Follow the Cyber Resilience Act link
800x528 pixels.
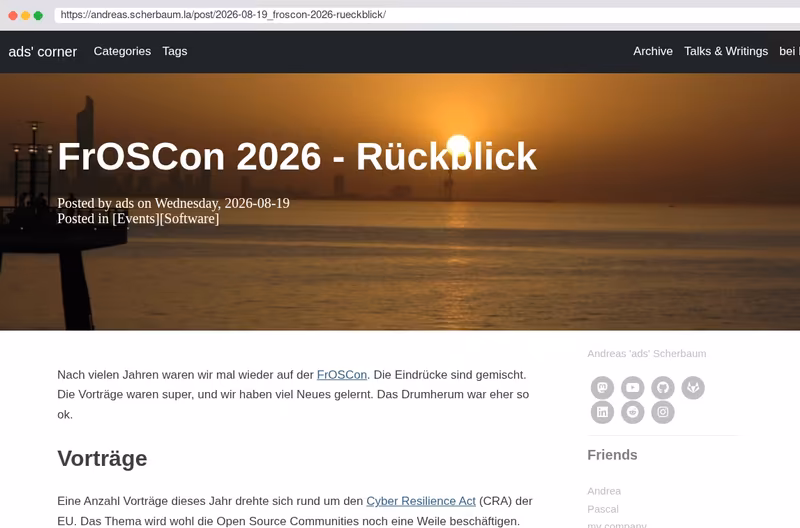[x=421, y=501]
